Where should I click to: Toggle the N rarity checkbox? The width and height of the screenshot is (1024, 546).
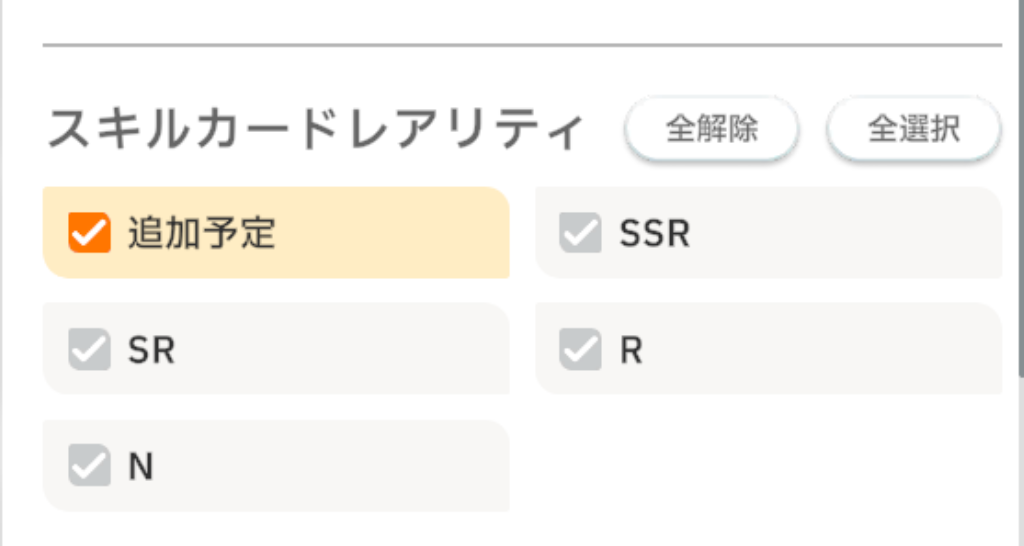click(x=89, y=466)
